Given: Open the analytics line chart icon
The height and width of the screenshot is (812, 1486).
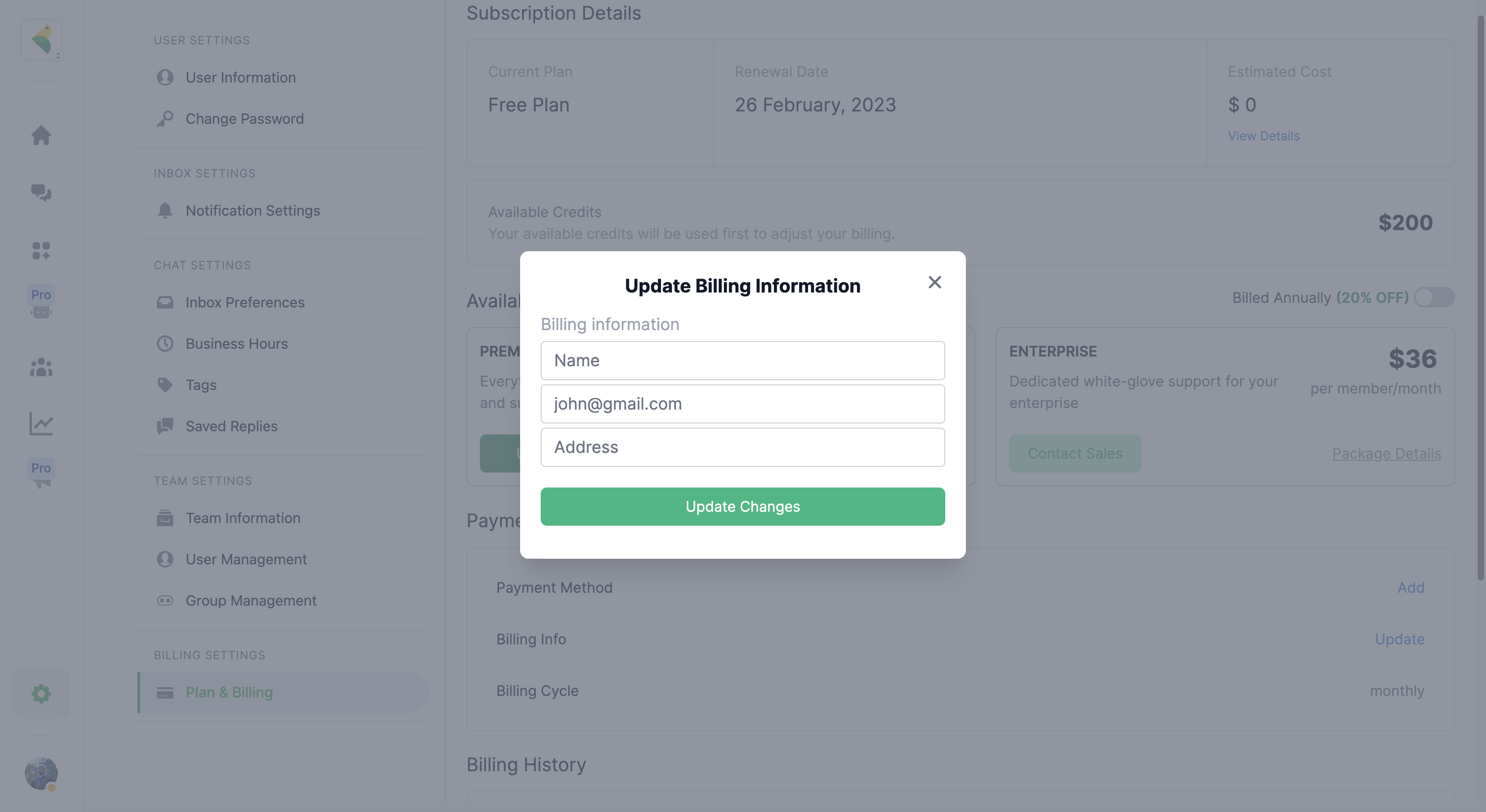Looking at the screenshot, I should (x=41, y=424).
